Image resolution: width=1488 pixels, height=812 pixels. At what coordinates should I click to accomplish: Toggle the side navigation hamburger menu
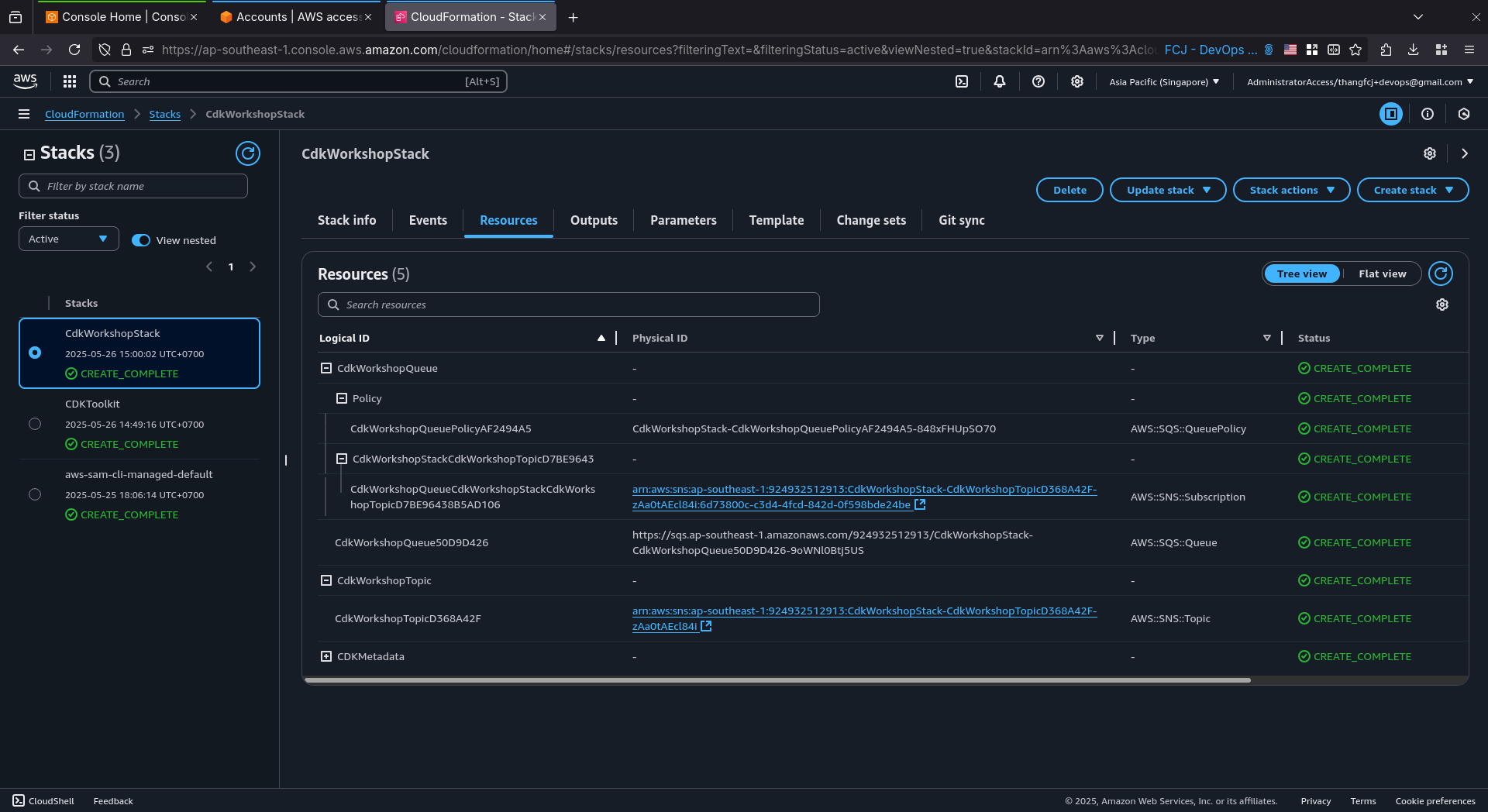(24, 114)
